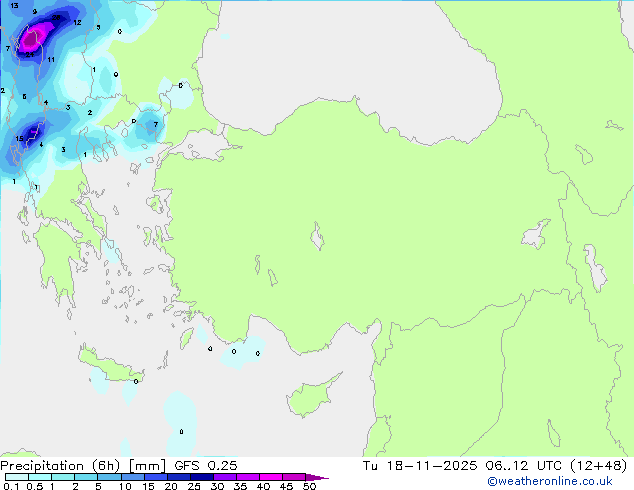Select the 'GFS 0.25' model label
Viewport: 634px width, 490px height.
(206, 466)
